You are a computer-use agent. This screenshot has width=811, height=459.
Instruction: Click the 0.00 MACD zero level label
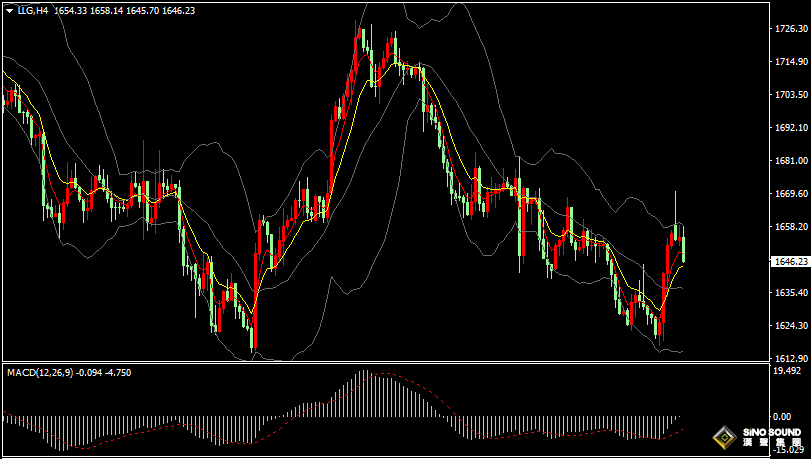782,415
